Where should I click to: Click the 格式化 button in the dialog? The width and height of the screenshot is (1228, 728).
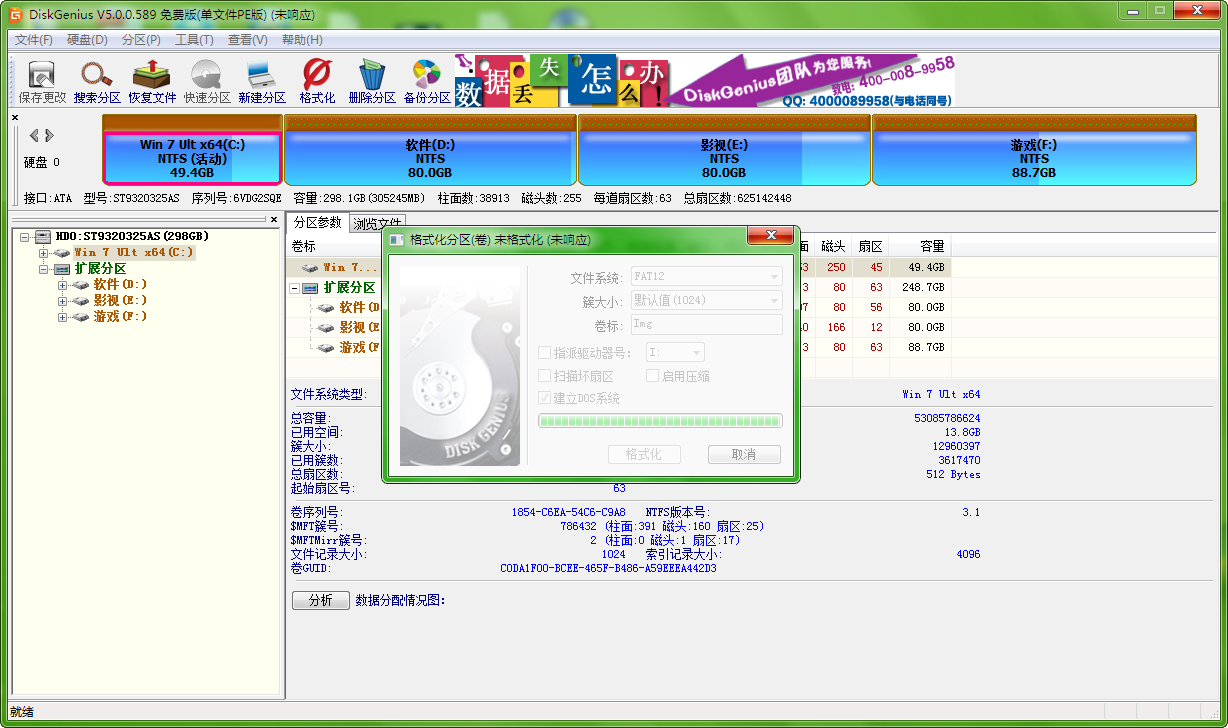pyautogui.click(x=644, y=454)
